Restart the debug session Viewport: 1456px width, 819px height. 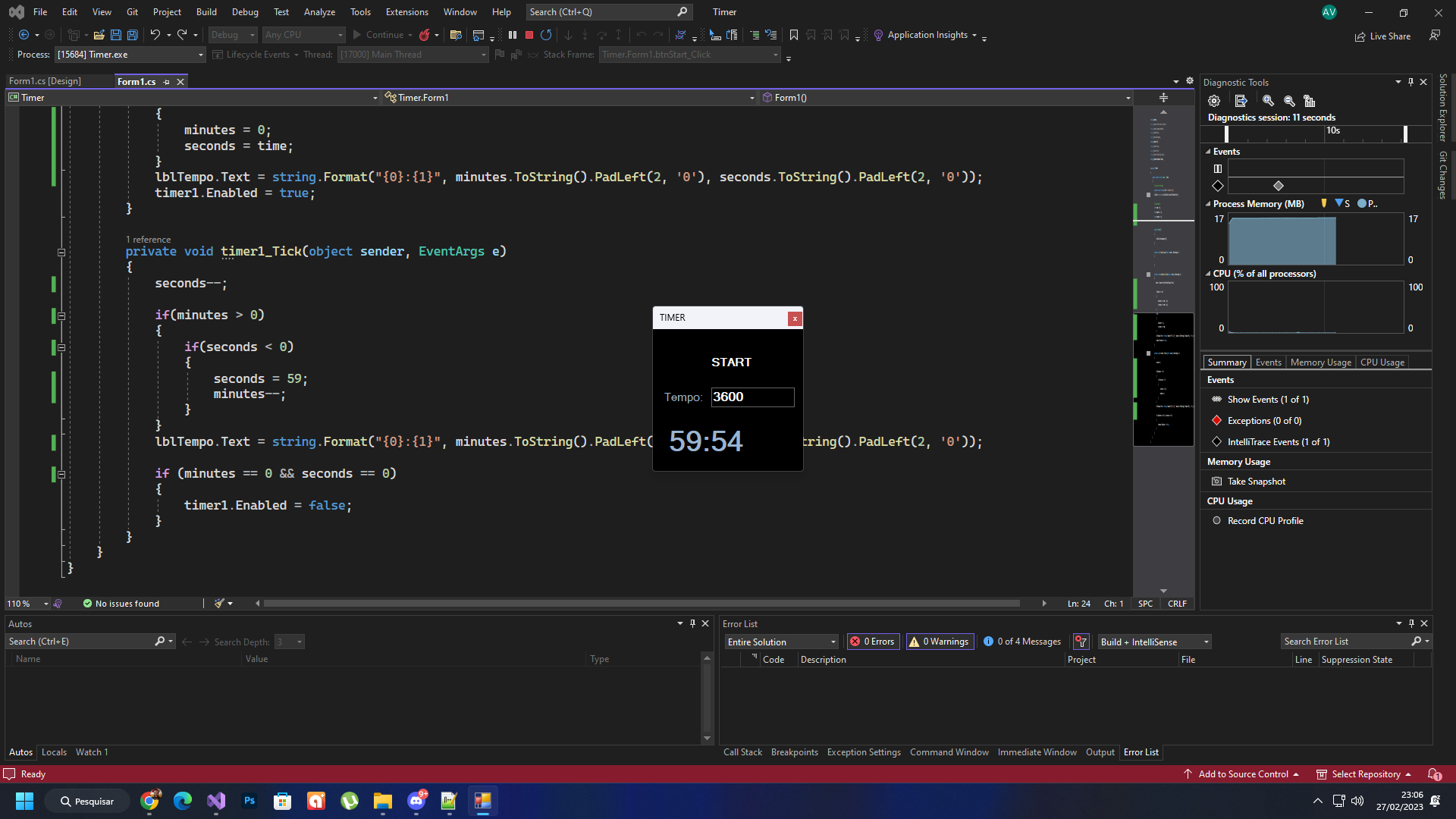pyautogui.click(x=546, y=35)
